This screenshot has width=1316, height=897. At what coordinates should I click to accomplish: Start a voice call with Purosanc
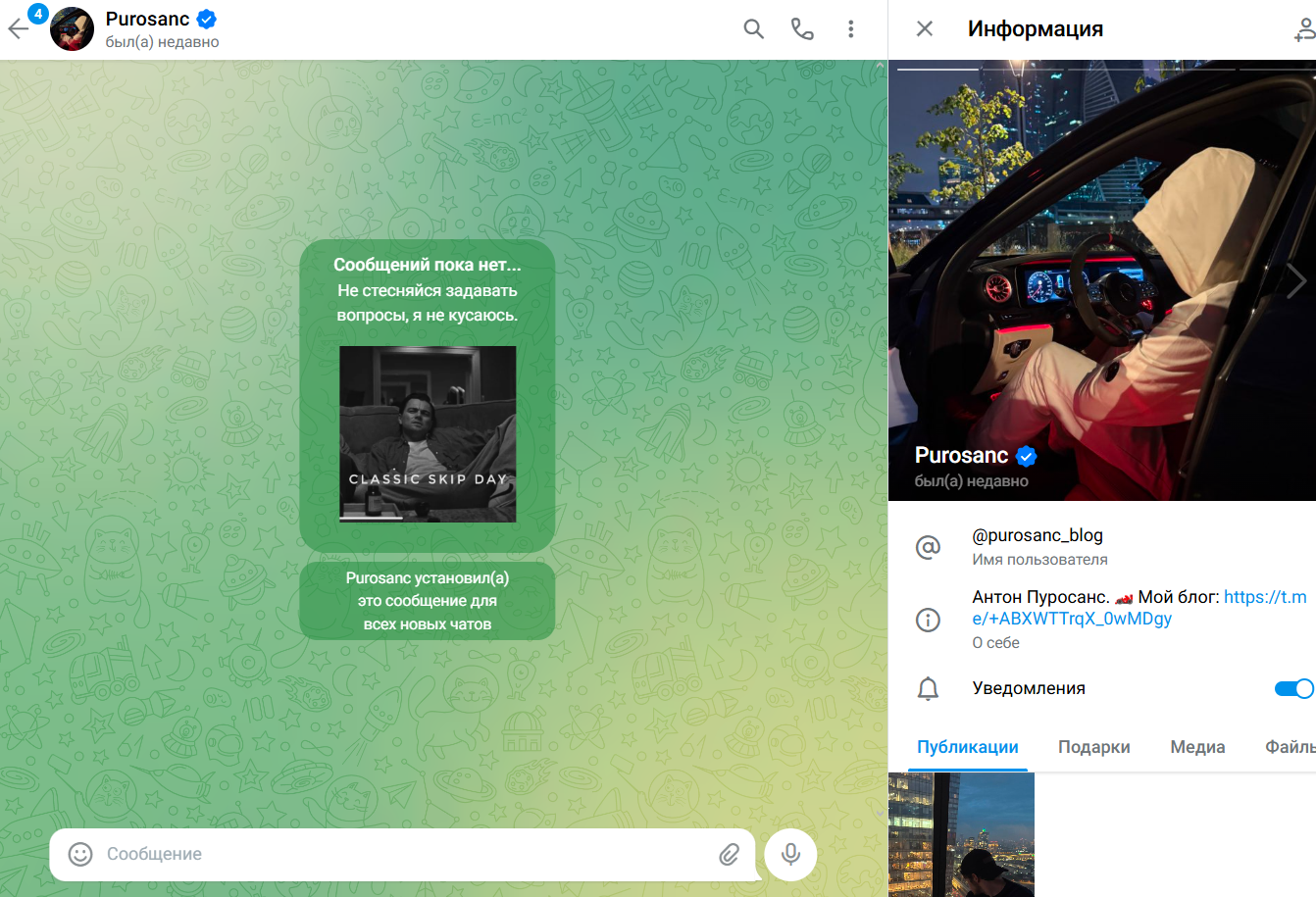[x=802, y=29]
